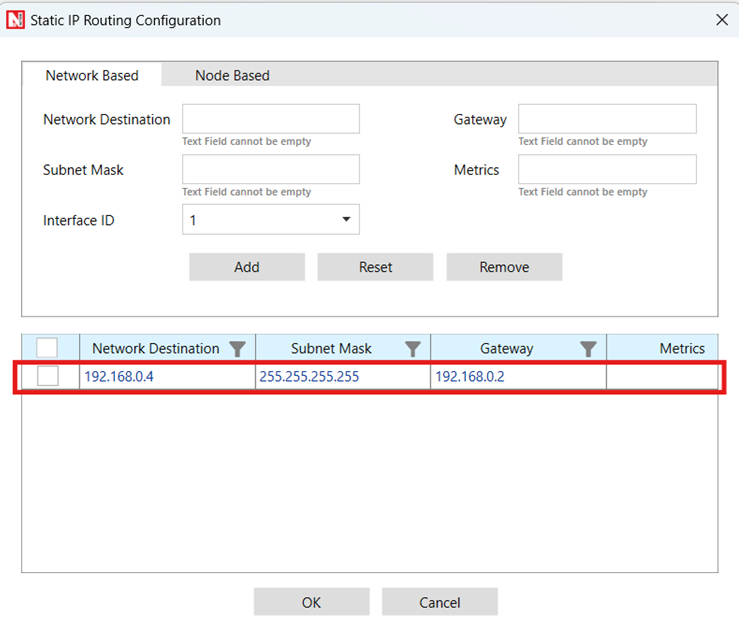Close the Static IP Routing dialog
Image resolution: width=739 pixels, height=642 pixels.
click(x=722, y=19)
